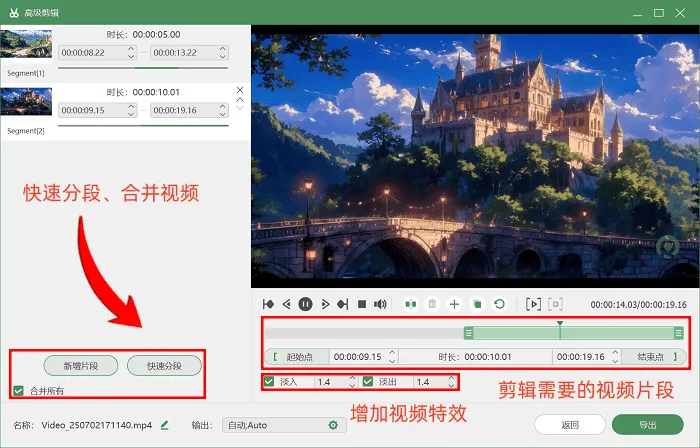Viewport: 700px width, 448px height.
Task: Select the Segment[1] thumbnail
Action: tap(26, 44)
